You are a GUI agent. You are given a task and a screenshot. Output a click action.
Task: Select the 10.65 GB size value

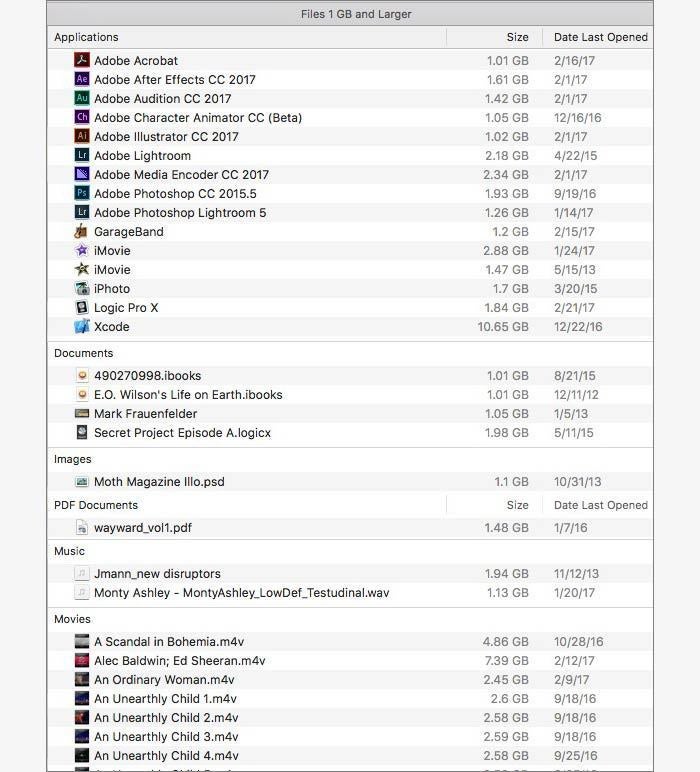click(x=503, y=326)
